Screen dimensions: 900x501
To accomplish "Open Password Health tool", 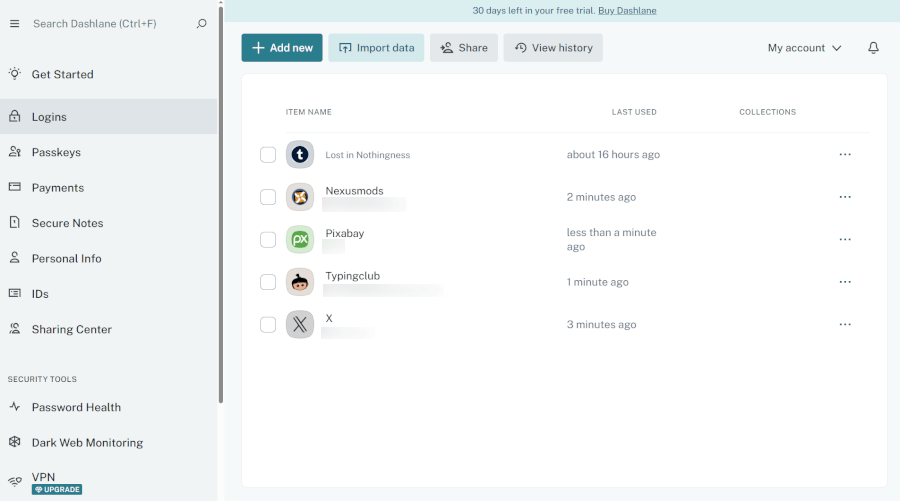I will click(108, 407).
